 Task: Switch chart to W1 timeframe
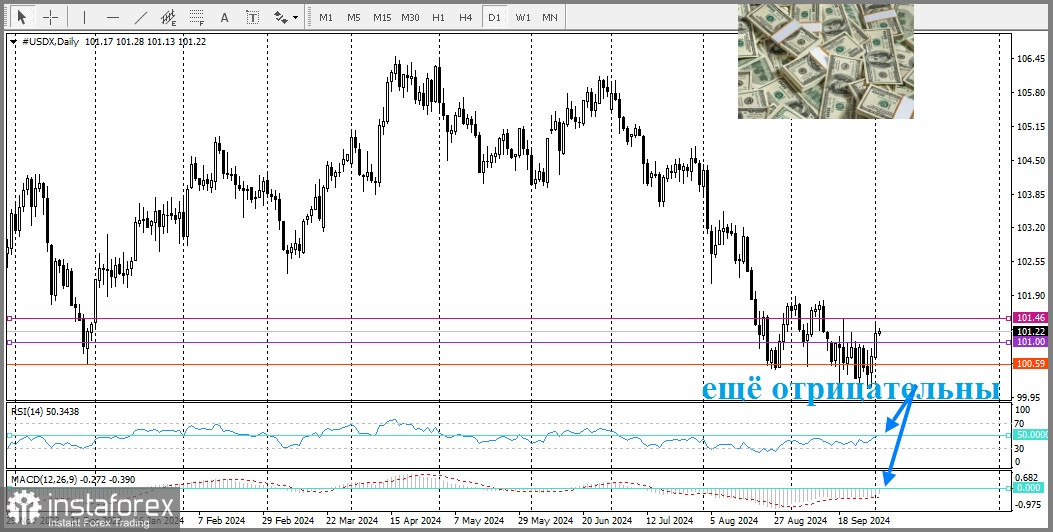point(522,17)
